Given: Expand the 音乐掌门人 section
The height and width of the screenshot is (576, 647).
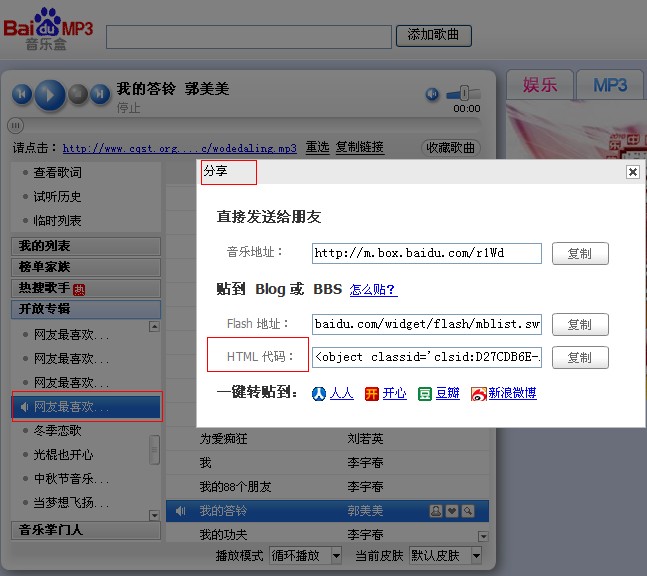Looking at the screenshot, I should pos(86,530).
